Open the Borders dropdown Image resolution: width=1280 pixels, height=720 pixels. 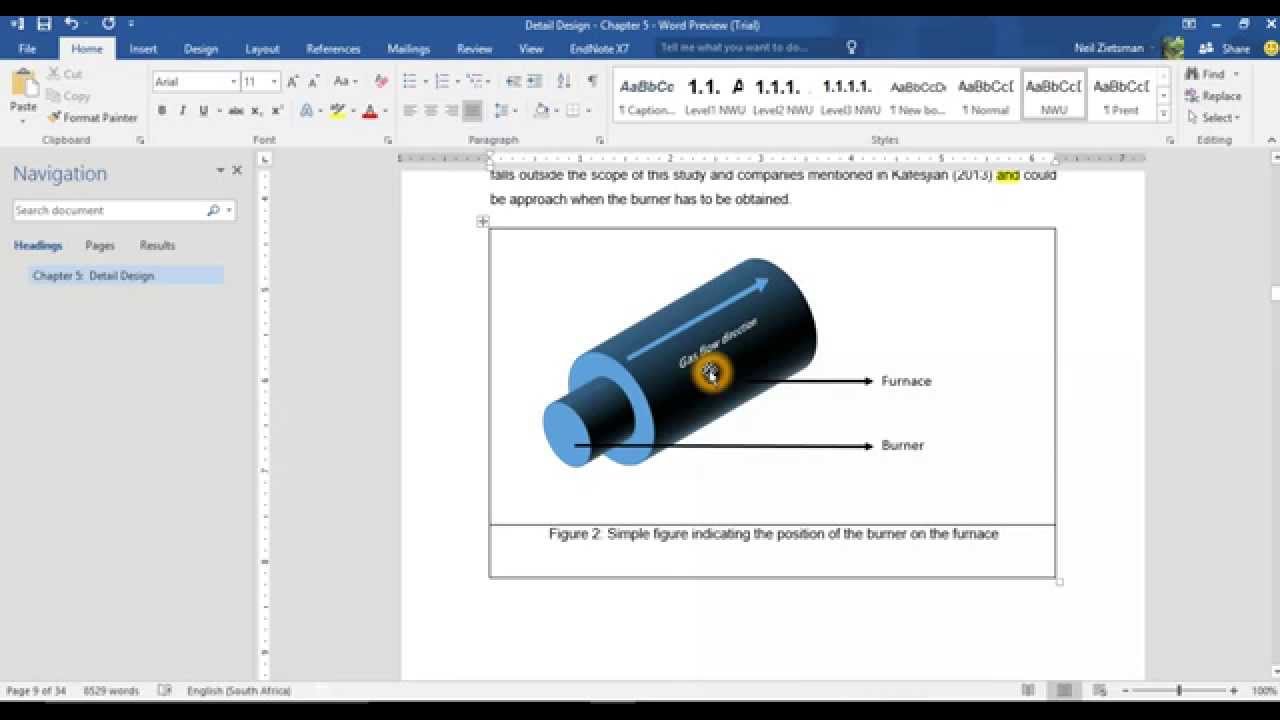click(x=588, y=111)
